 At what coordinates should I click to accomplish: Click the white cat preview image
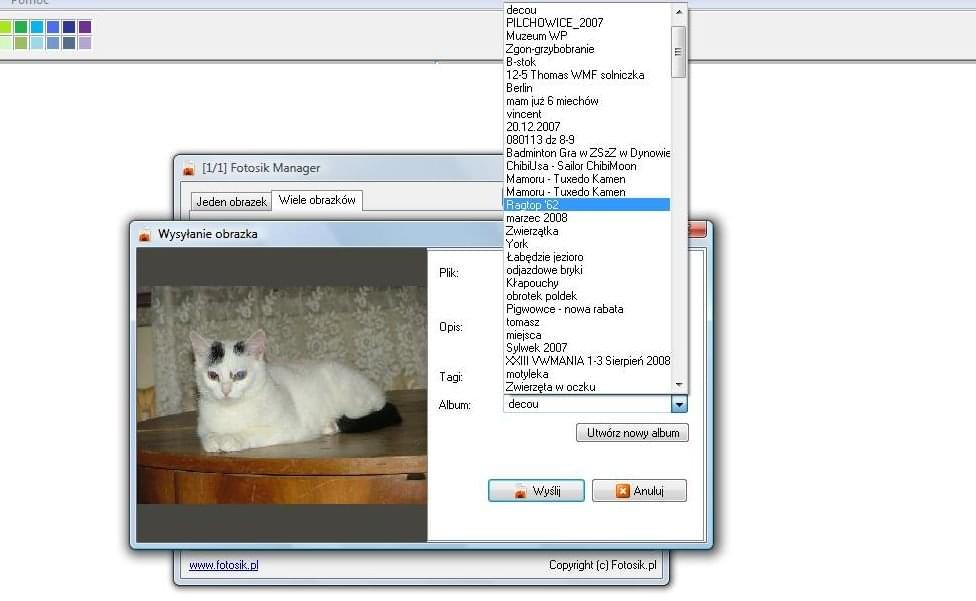point(282,394)
